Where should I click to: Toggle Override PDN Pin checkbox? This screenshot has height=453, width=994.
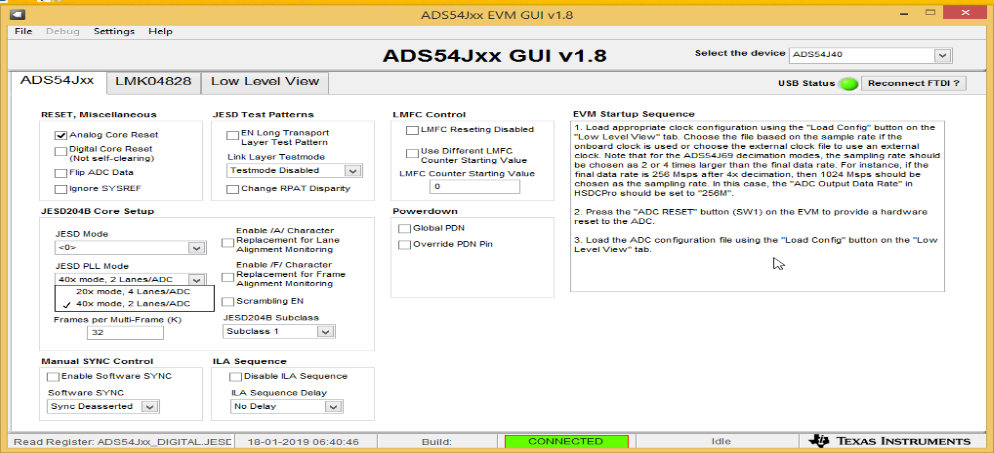coord(404,245)
